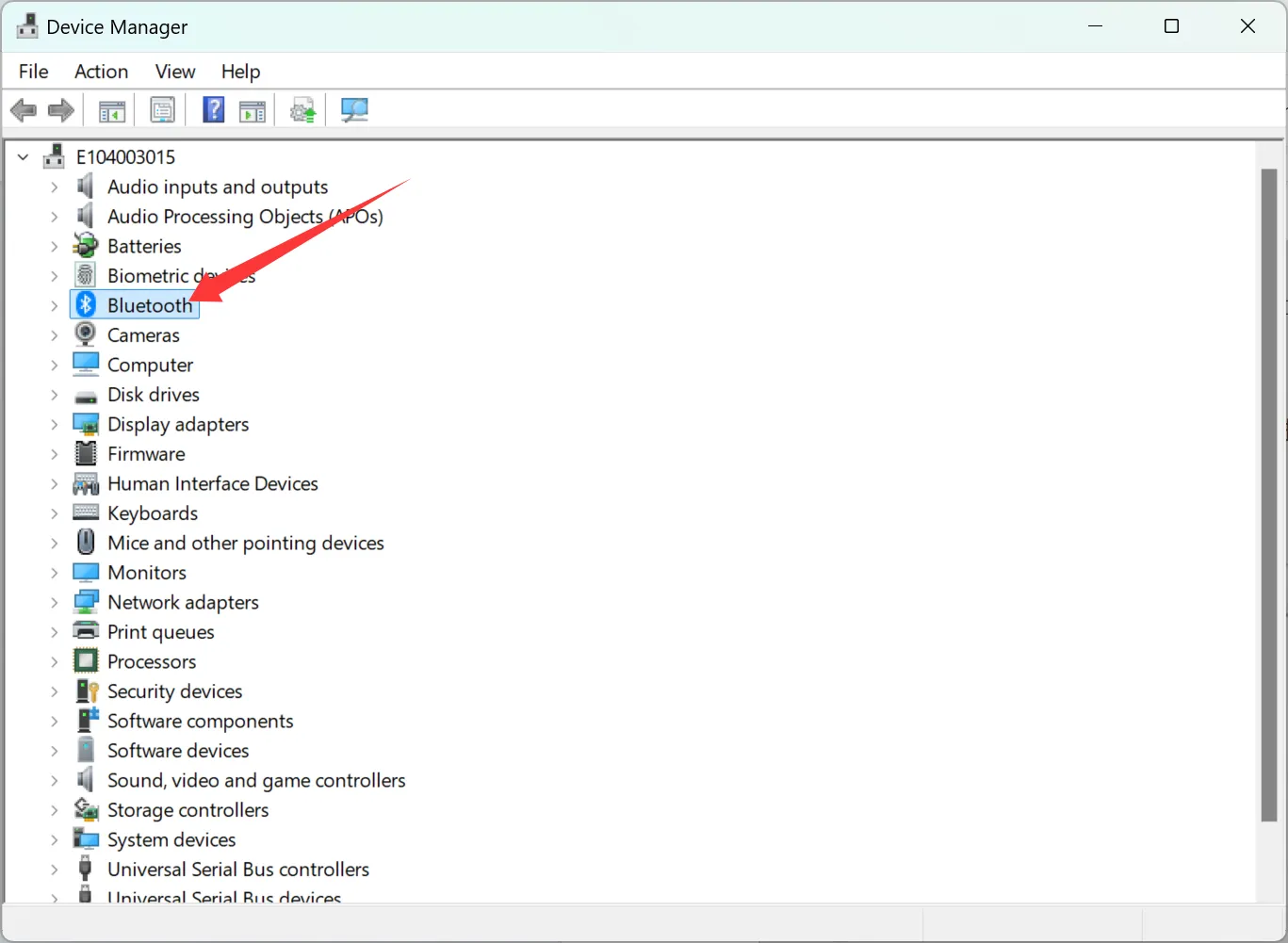The height and width of the screenshot is (943, 1288).
Task: Expand the Display adapters chevron
Action: (54, 424)
